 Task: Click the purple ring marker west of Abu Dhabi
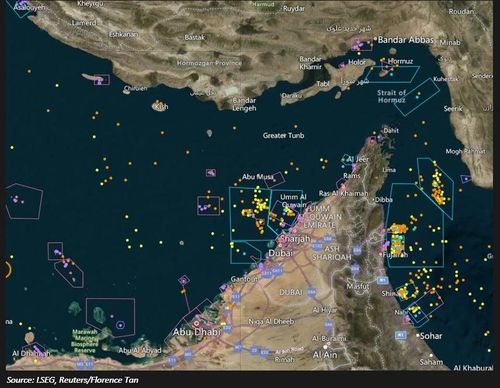click(120, 324)
